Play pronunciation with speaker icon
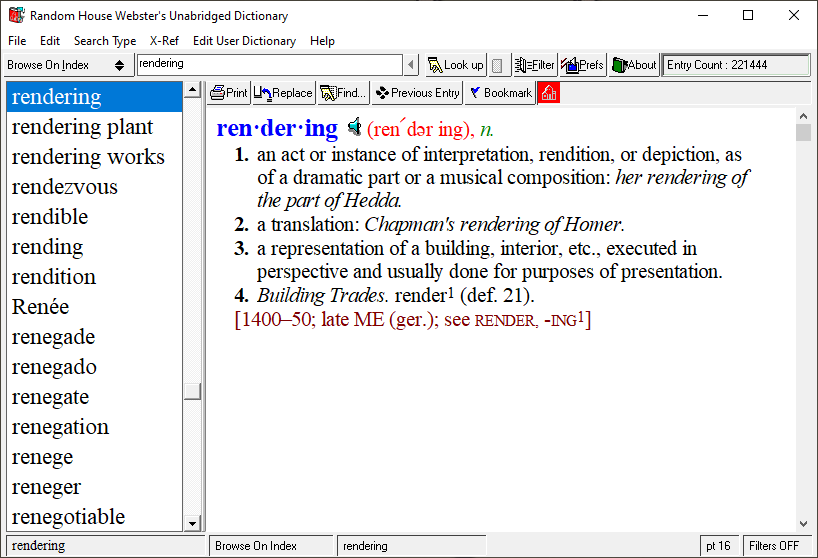818x558 pixels. pyautogui.click(x=354, y=128)
